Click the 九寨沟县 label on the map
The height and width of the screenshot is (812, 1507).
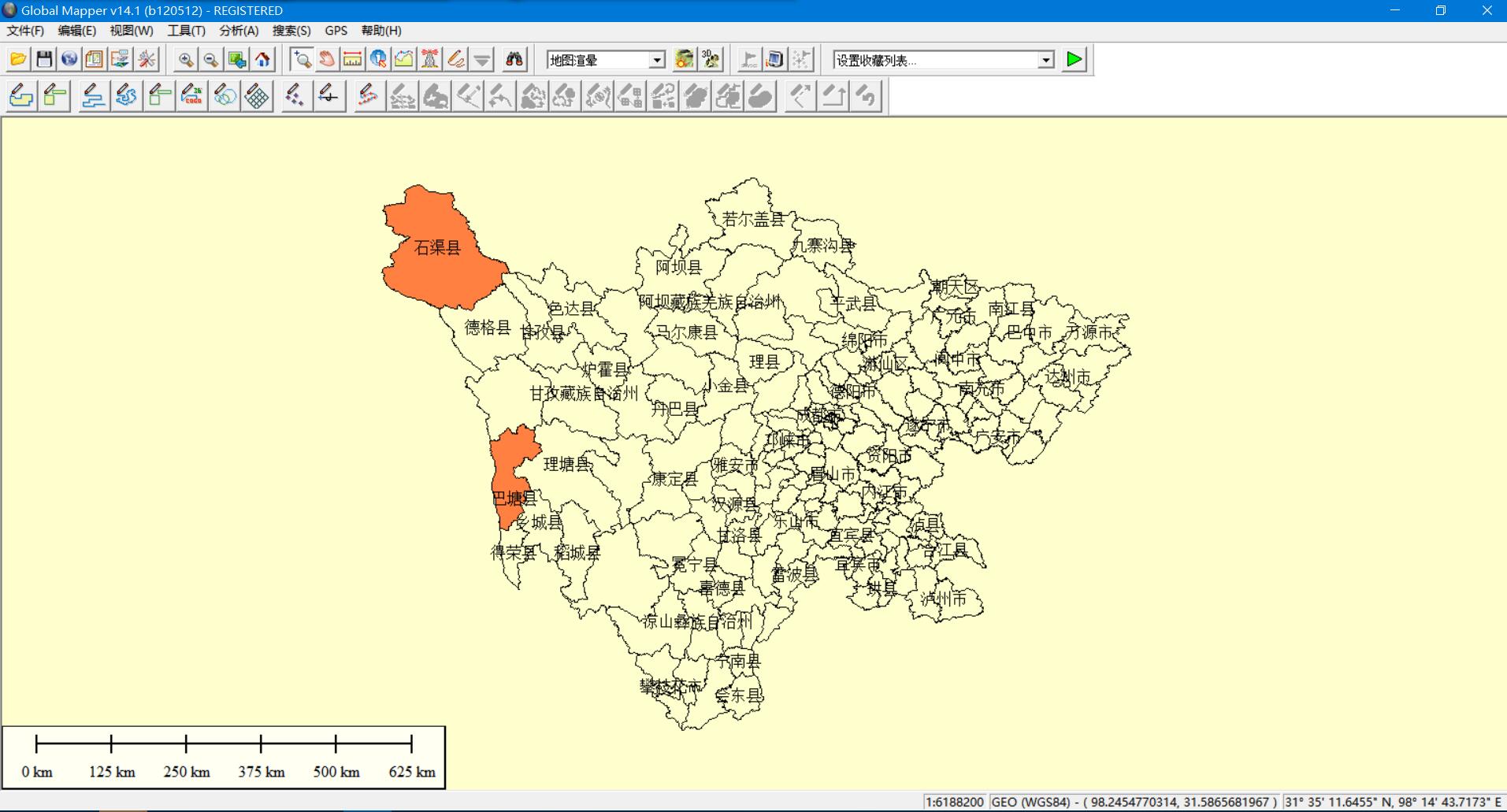823,246
